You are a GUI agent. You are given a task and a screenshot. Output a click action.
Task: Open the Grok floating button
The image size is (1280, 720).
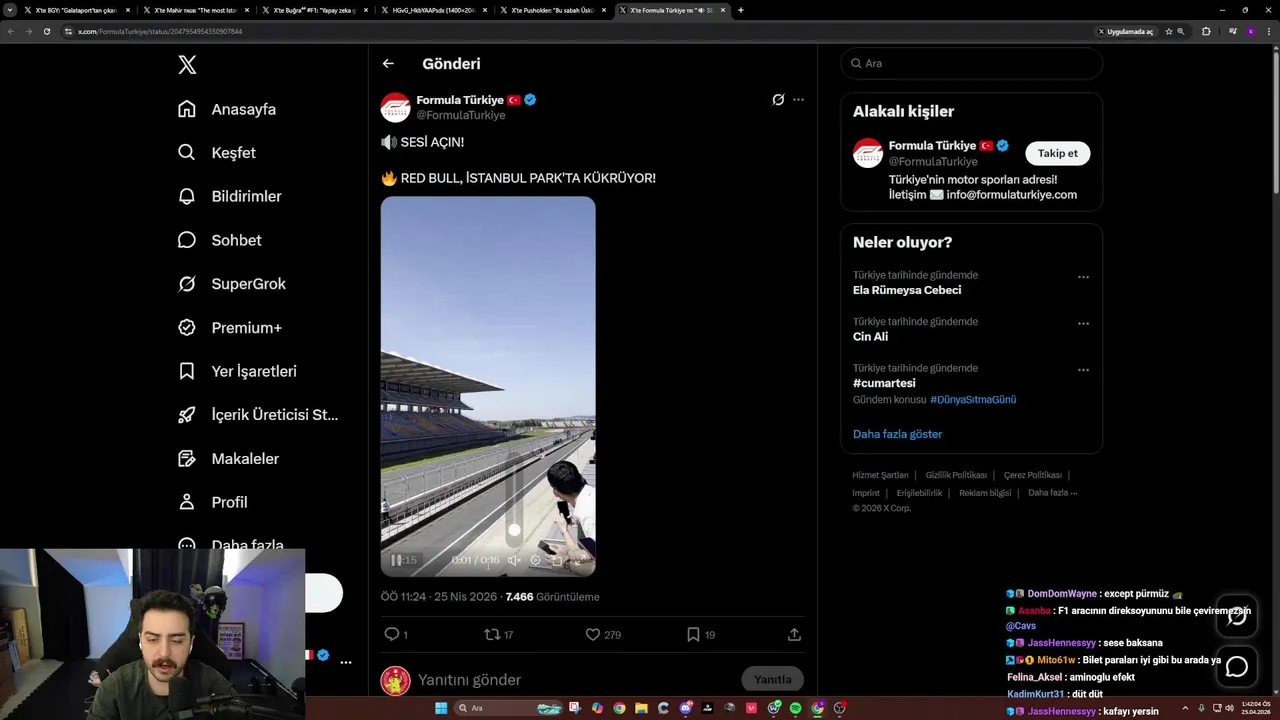tap(1237, 616)
